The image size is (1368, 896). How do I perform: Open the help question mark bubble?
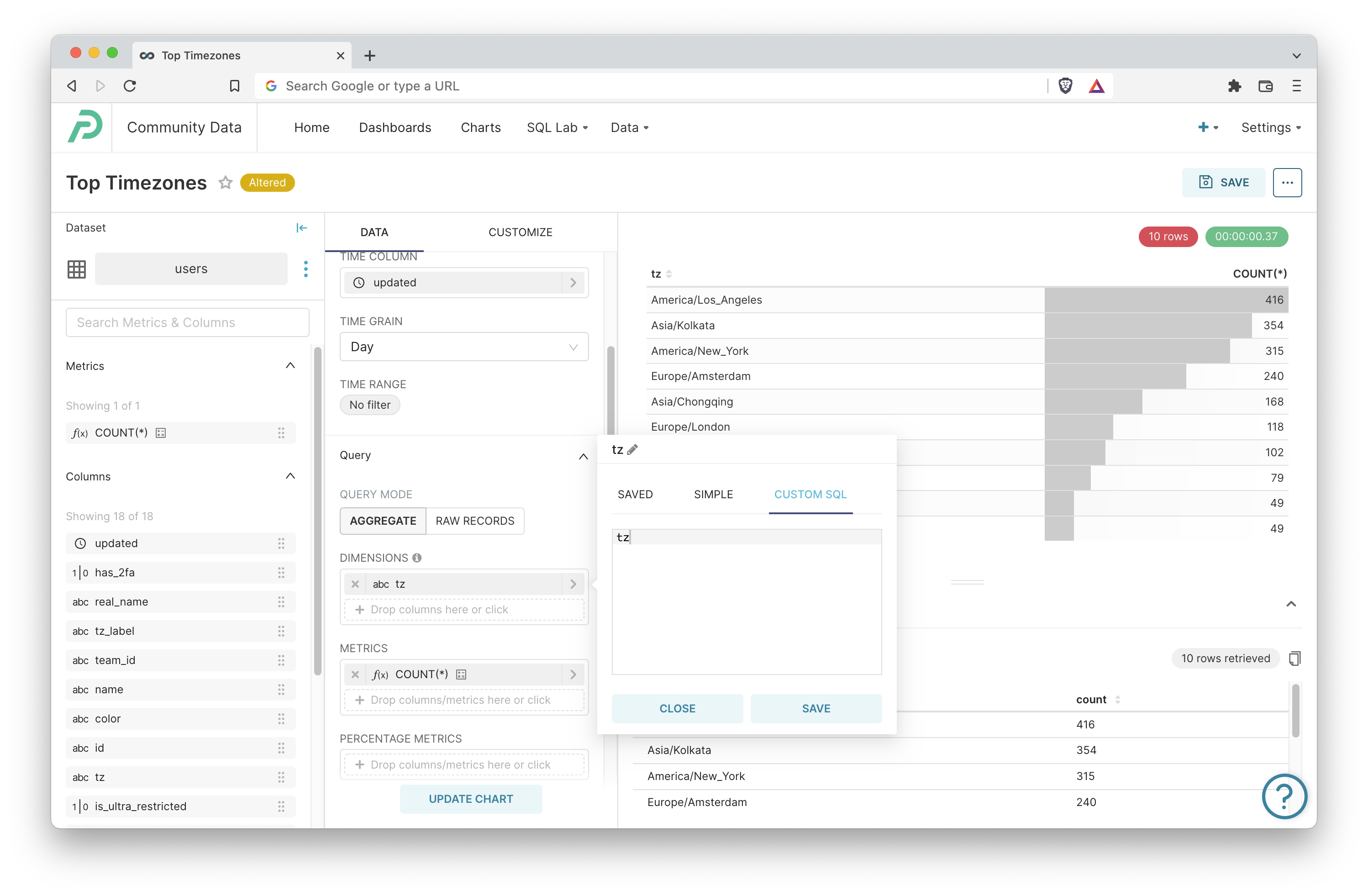[x=1284, y=796]
